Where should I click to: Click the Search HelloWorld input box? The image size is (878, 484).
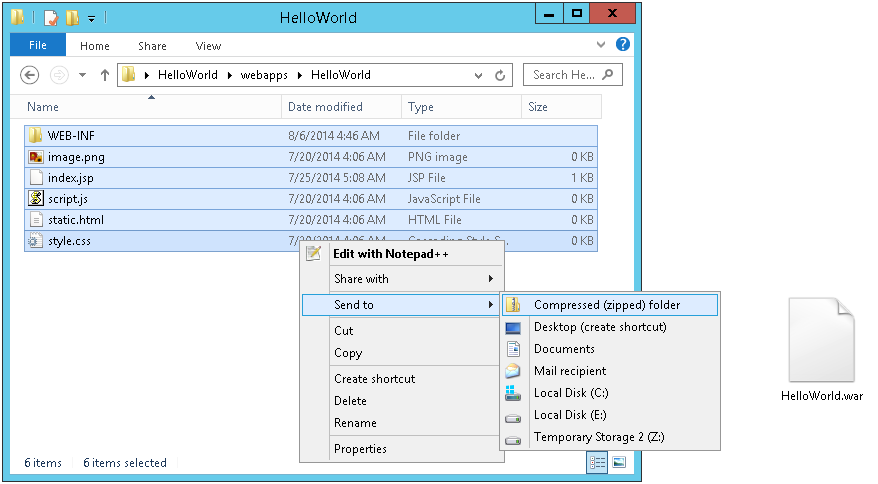click(x=565, y=75)
